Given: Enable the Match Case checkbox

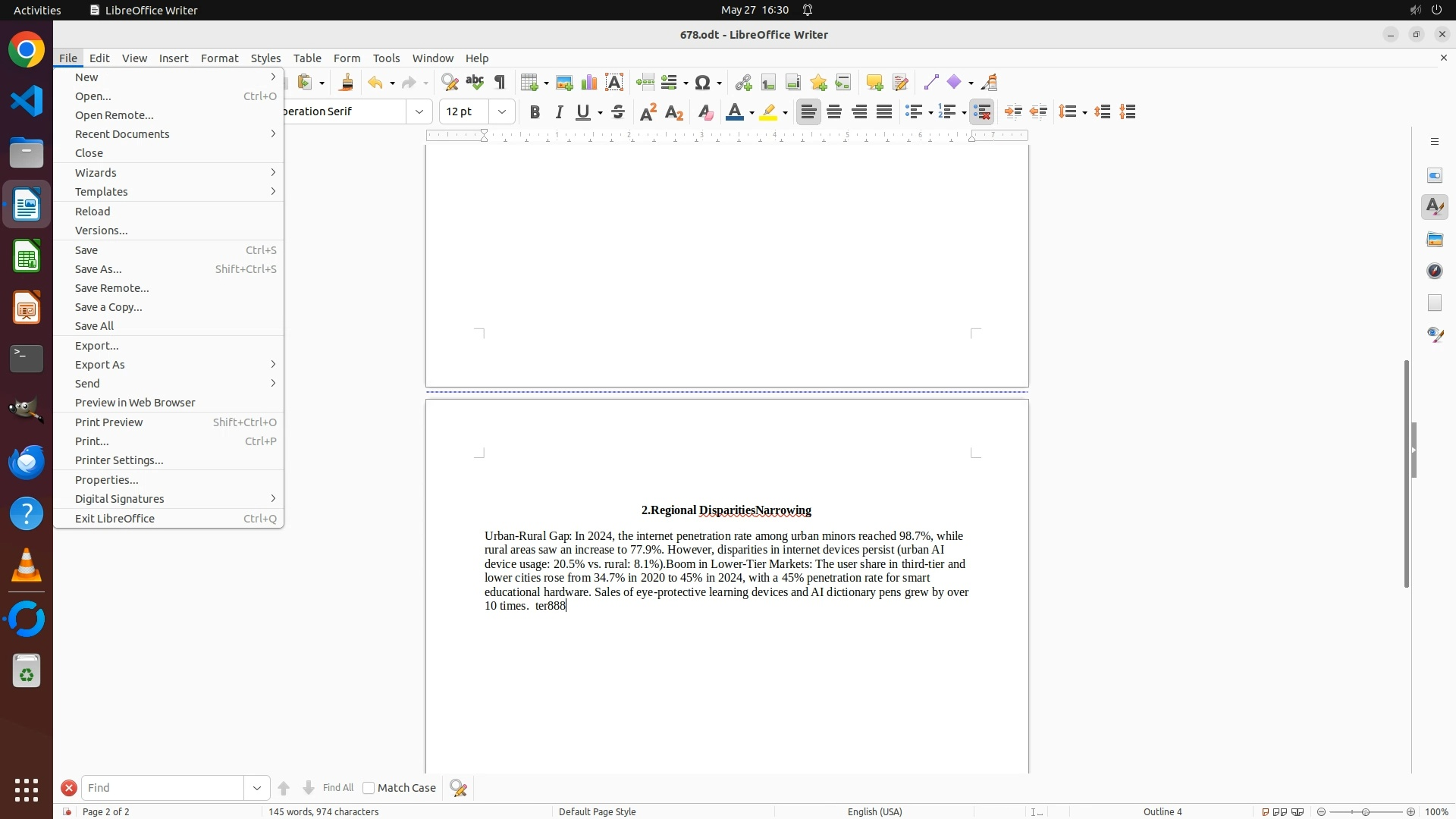Looking at the screenshot, I should point(369,788).
